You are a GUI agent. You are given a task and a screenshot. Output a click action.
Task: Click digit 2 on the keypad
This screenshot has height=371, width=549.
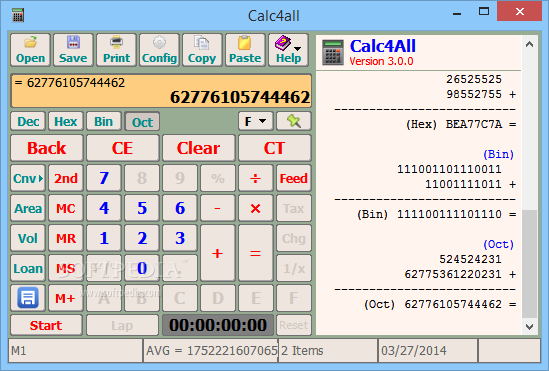pyautogui.click(x=142, y=238)
